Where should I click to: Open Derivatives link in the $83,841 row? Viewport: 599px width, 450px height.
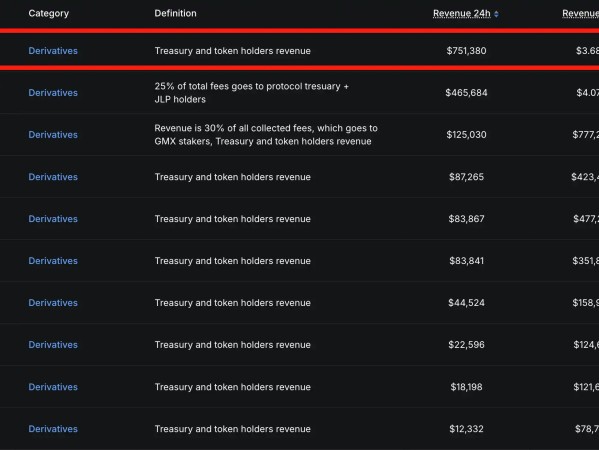click(53, 261)
